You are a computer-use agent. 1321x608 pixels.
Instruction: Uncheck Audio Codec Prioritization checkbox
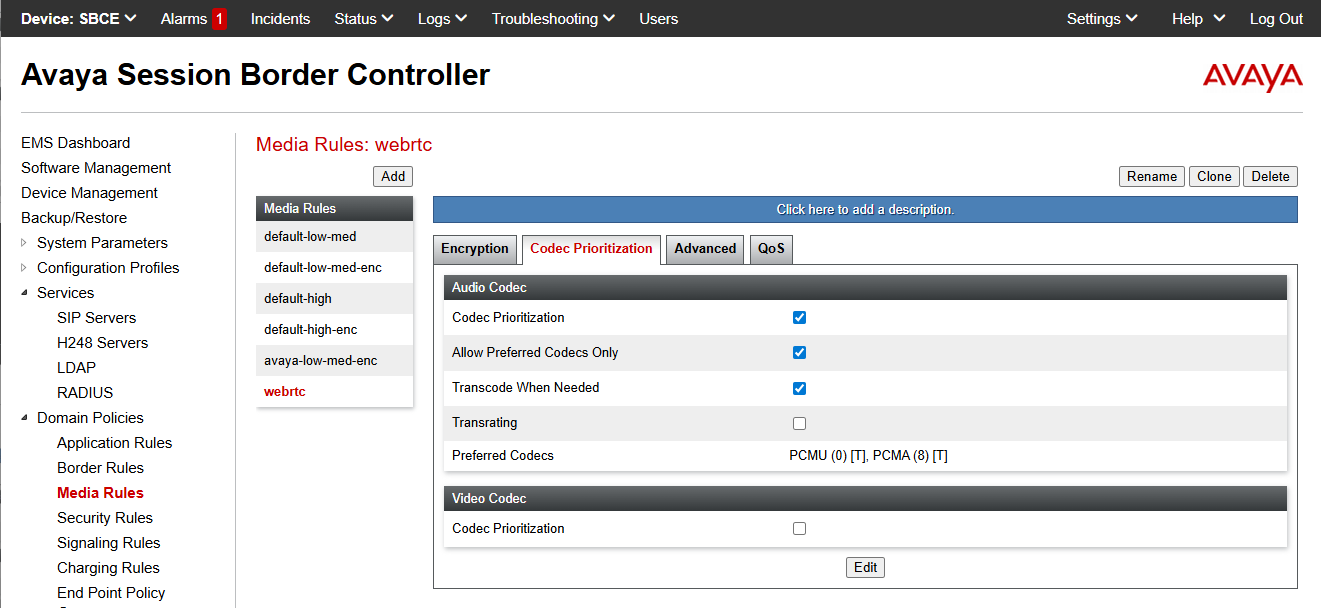point(799,318)
